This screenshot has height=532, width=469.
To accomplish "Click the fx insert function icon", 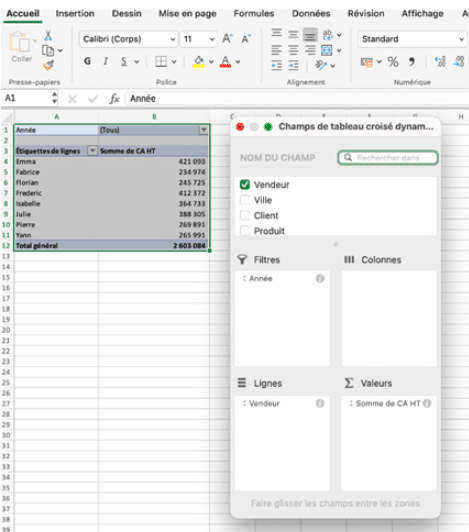I will [x=115, y=99].
